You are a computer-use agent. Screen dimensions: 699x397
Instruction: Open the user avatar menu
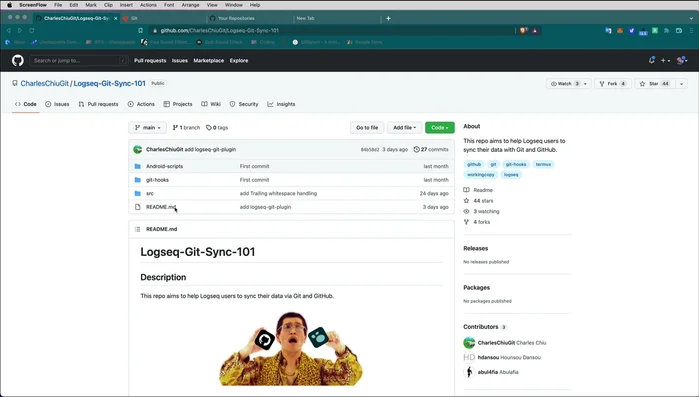[682, 60]
